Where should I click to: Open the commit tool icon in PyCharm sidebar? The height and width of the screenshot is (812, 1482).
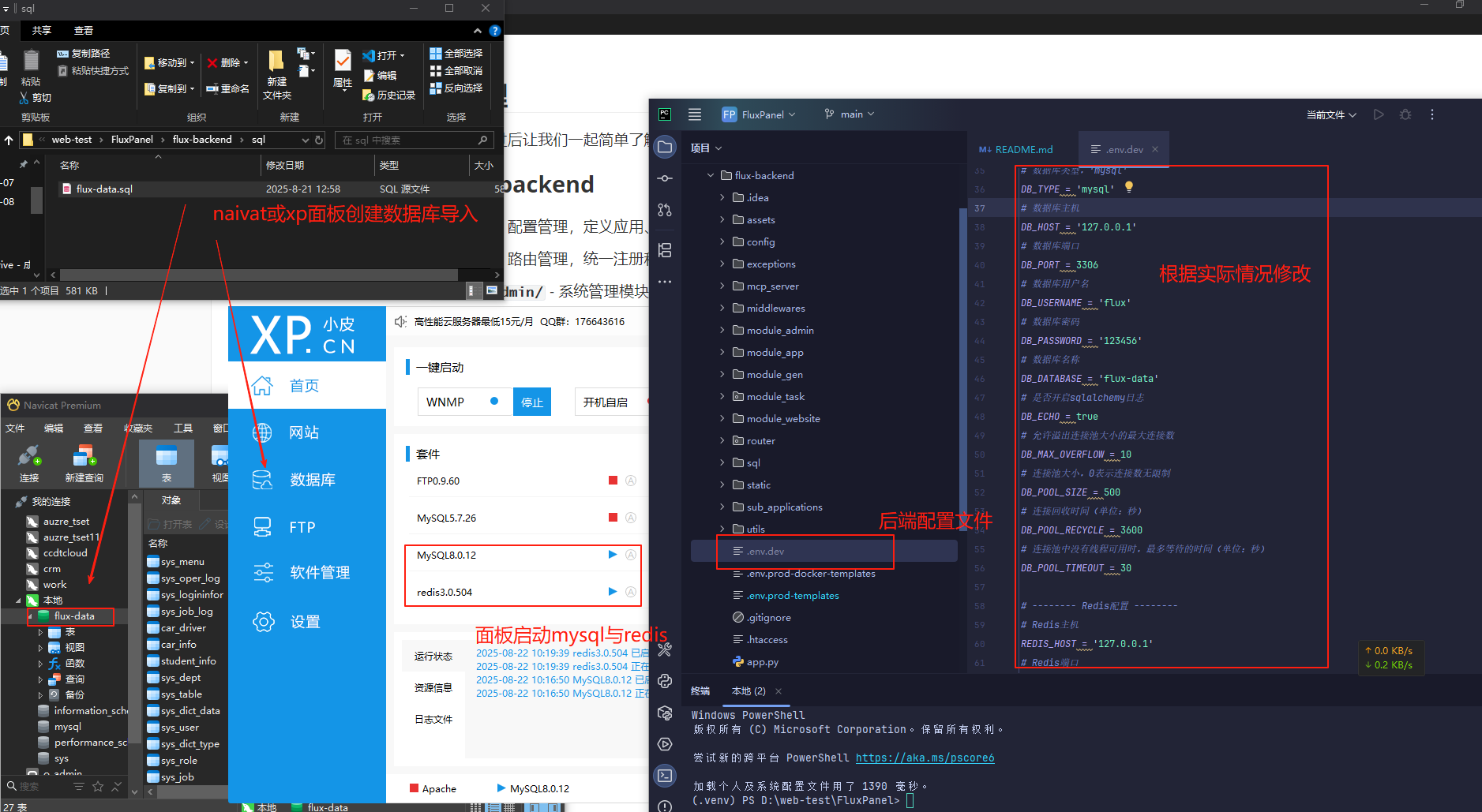(665, 178)
